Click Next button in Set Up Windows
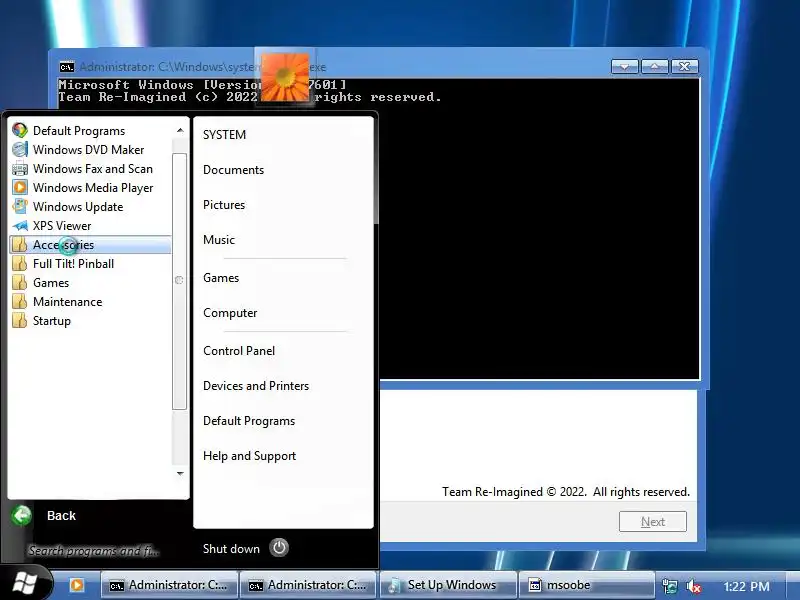 pyautogui.click(x=653, y=521)
